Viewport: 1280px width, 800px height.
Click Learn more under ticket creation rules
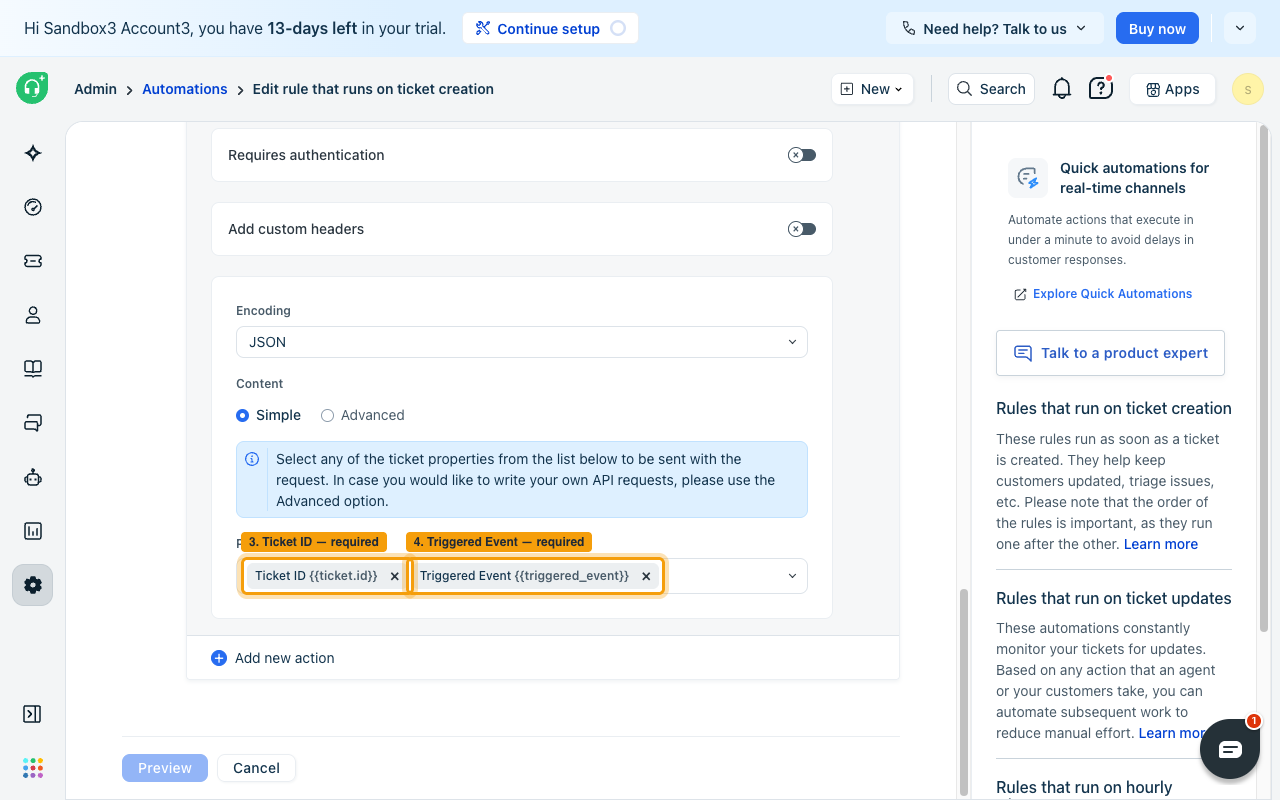1161,544
